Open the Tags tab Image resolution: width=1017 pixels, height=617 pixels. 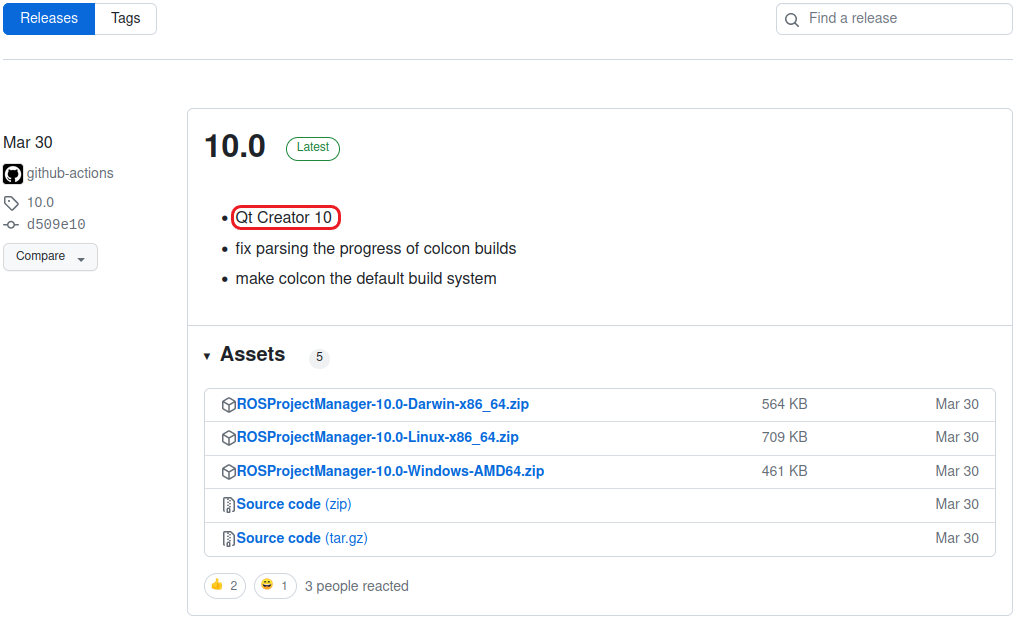125,18
